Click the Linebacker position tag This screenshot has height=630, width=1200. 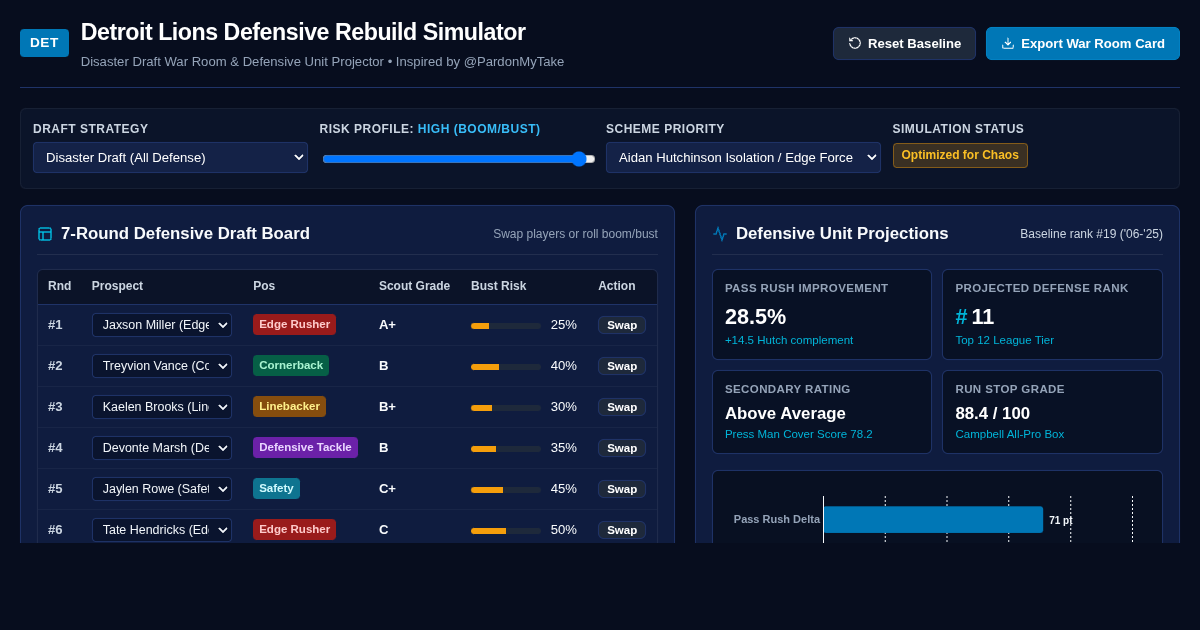coord(289,406)
